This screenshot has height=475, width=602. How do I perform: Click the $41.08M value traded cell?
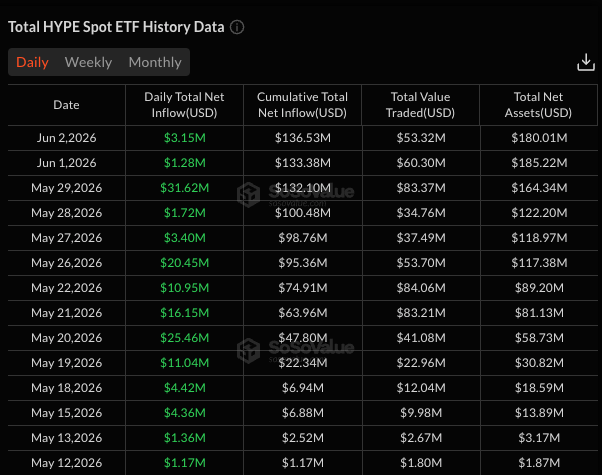click(421, 338)
